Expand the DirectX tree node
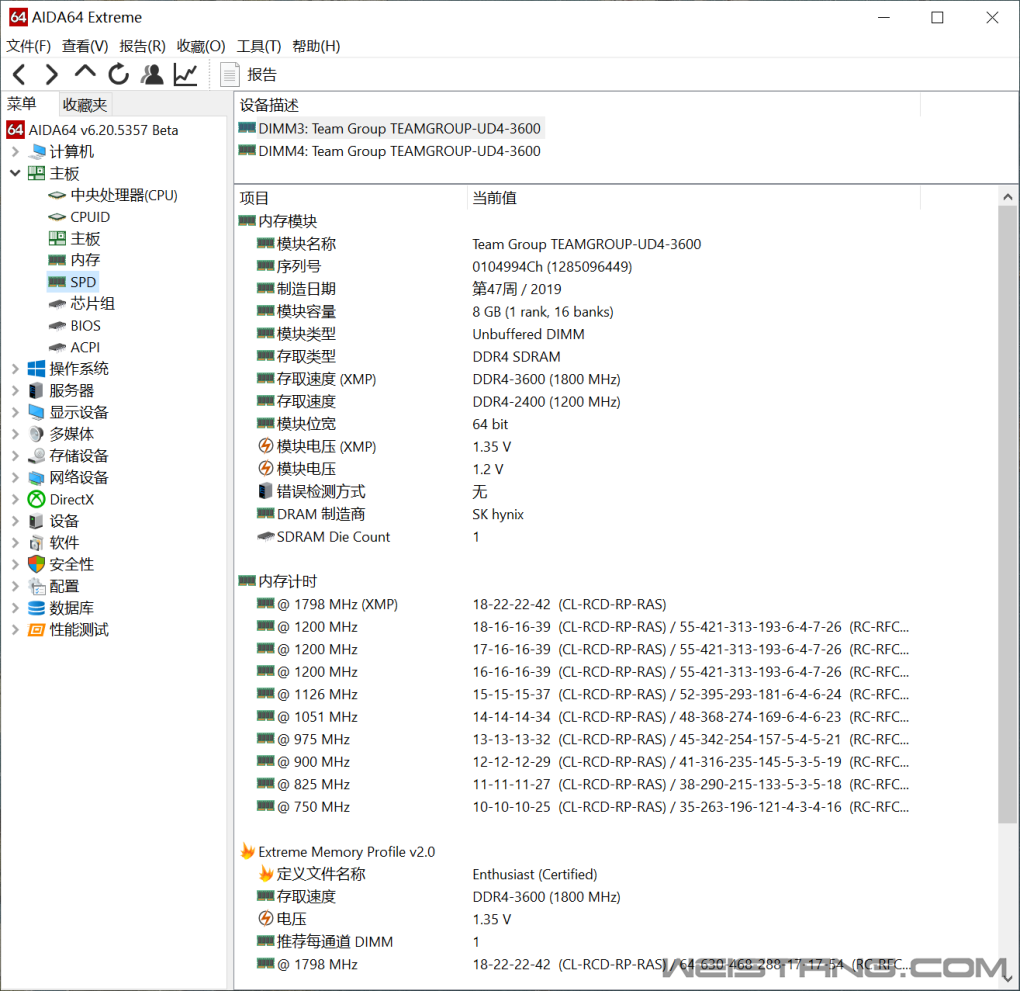 [15, 499]
